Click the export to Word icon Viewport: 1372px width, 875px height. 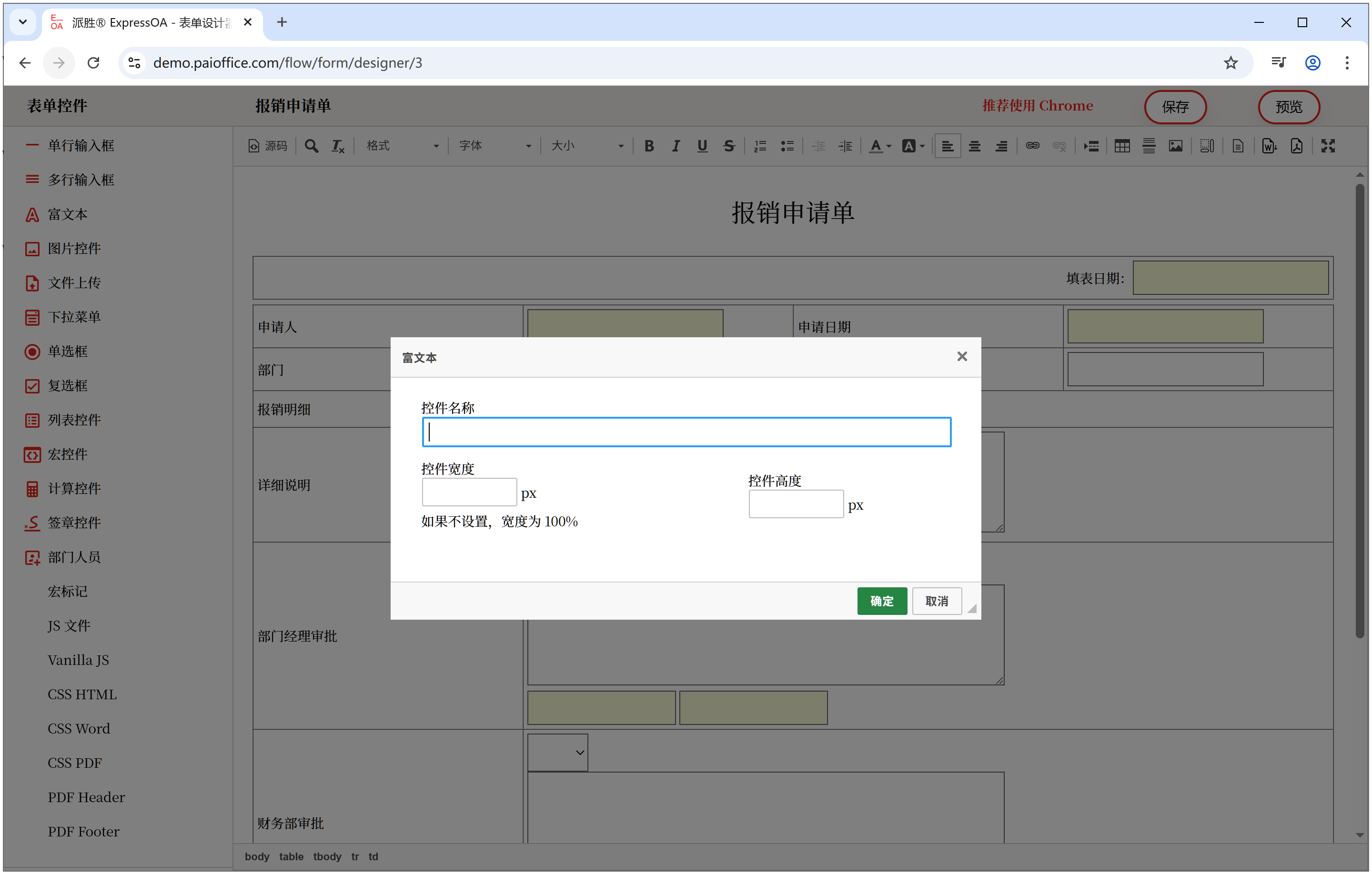click(1269, 146)
